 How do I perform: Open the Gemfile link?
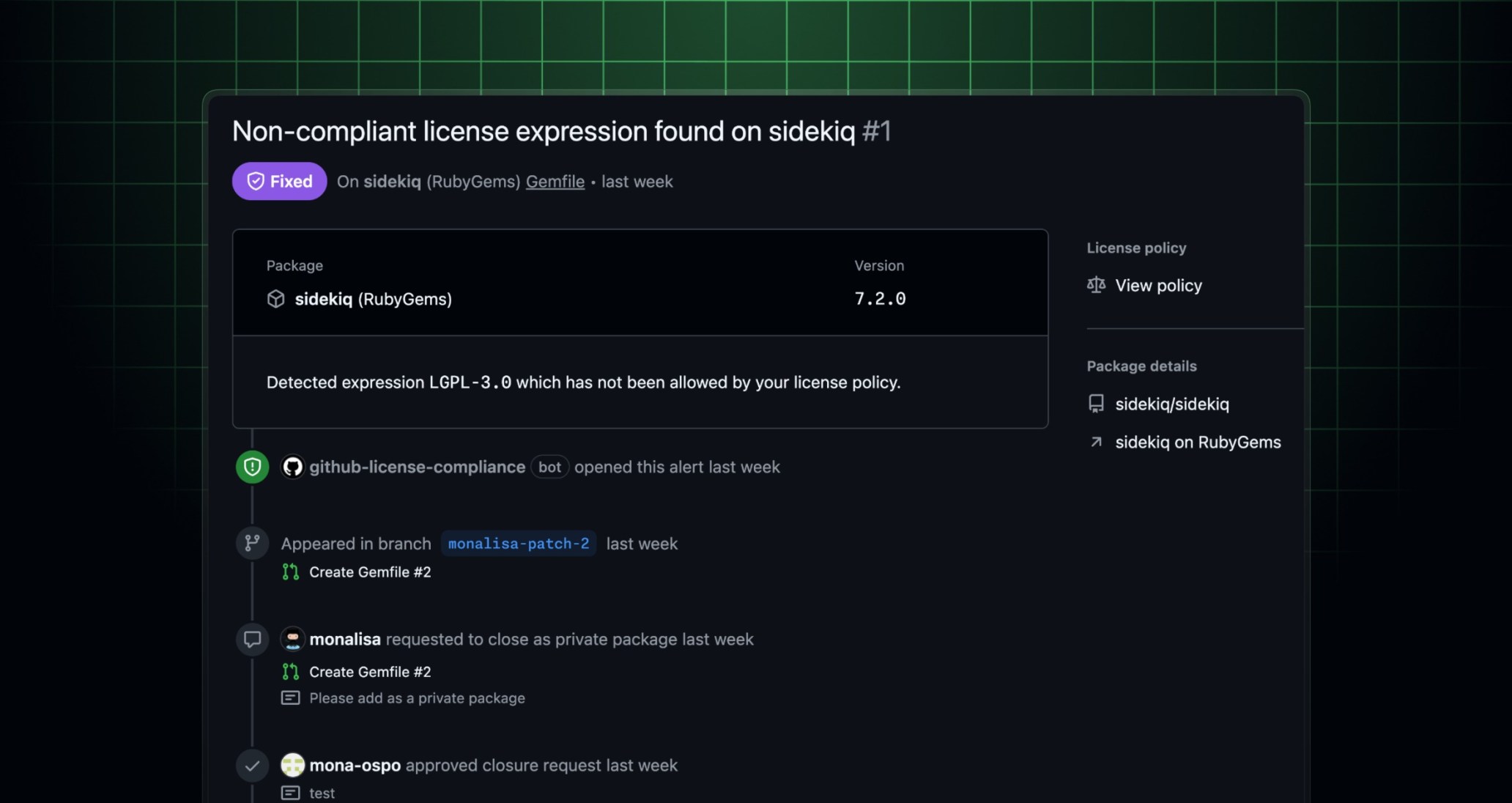tap(555, 182)
